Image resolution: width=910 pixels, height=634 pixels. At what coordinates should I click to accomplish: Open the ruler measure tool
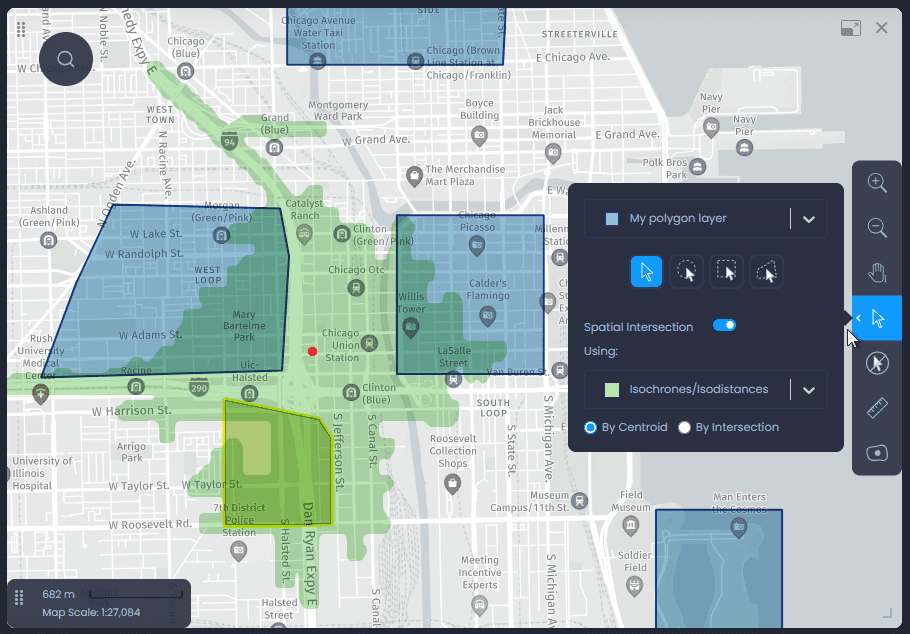876,408
